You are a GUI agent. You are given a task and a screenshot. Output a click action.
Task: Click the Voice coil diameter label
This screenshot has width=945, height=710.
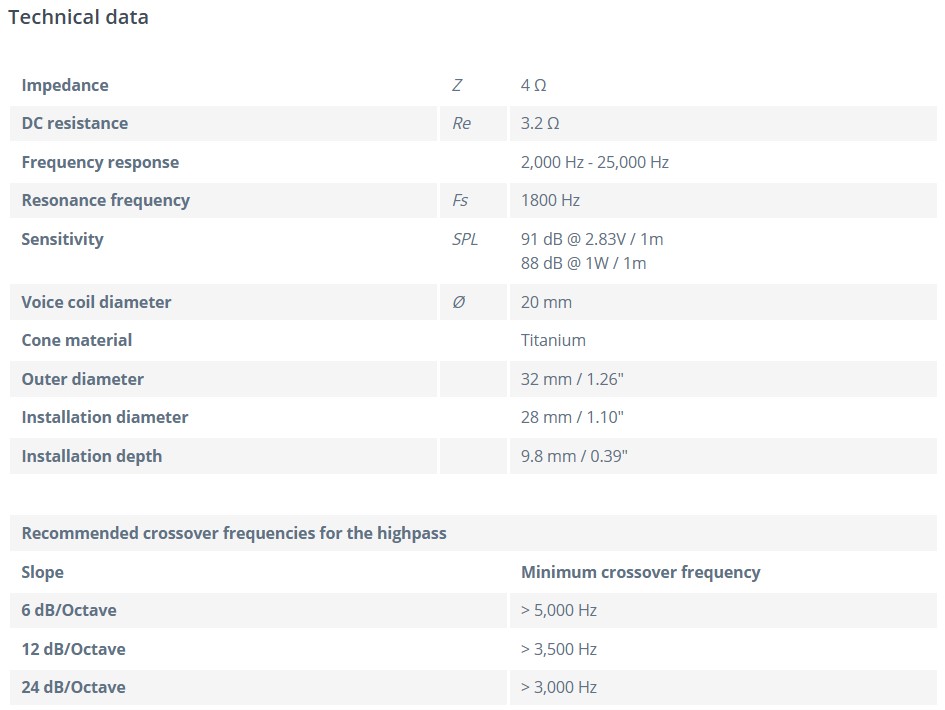click(97, 302)
